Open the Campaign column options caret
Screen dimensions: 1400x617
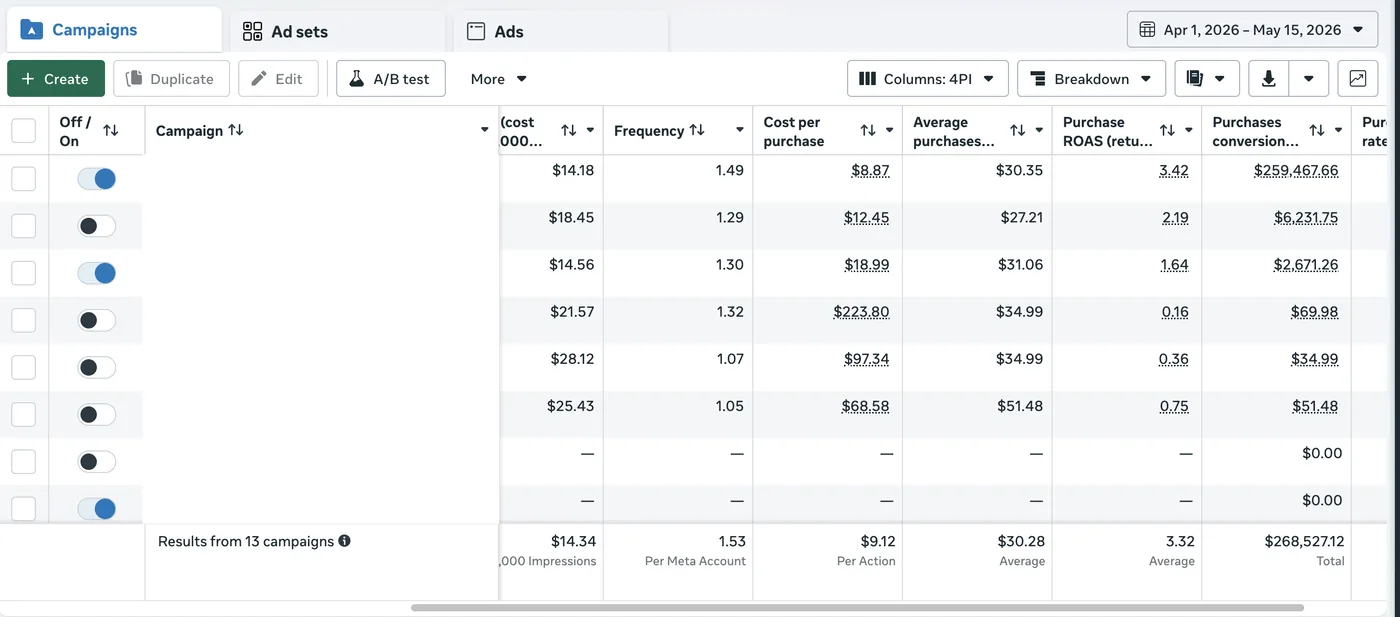[x=485, y=131]
